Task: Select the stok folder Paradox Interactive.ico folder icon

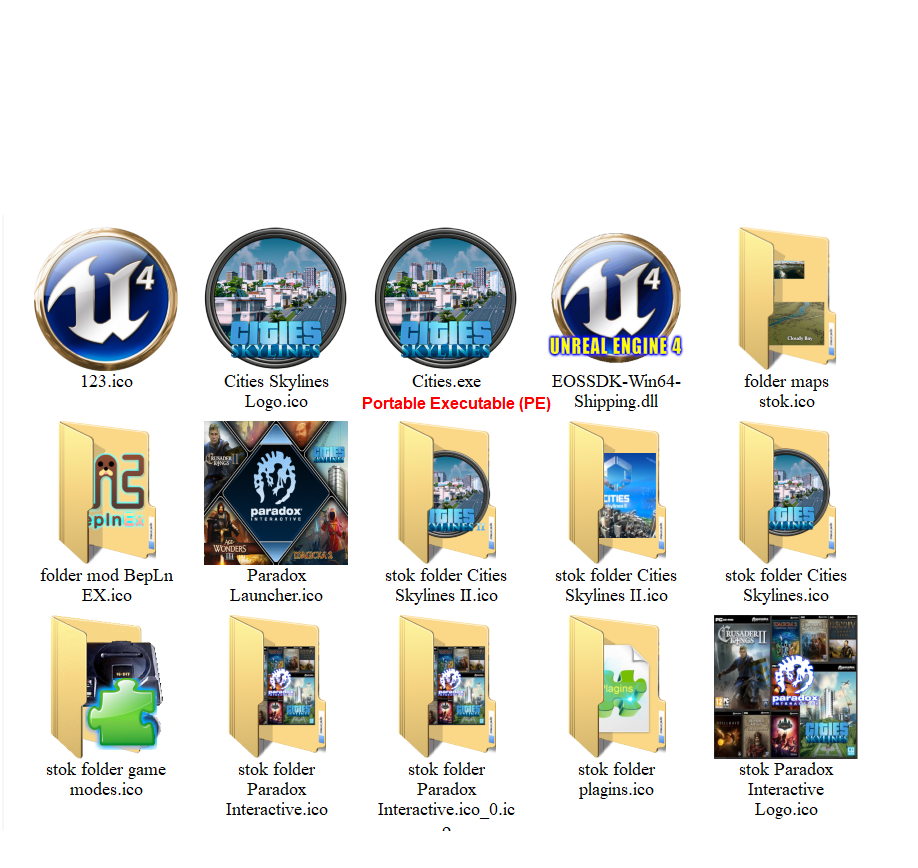Action: (x=276, y=686)
